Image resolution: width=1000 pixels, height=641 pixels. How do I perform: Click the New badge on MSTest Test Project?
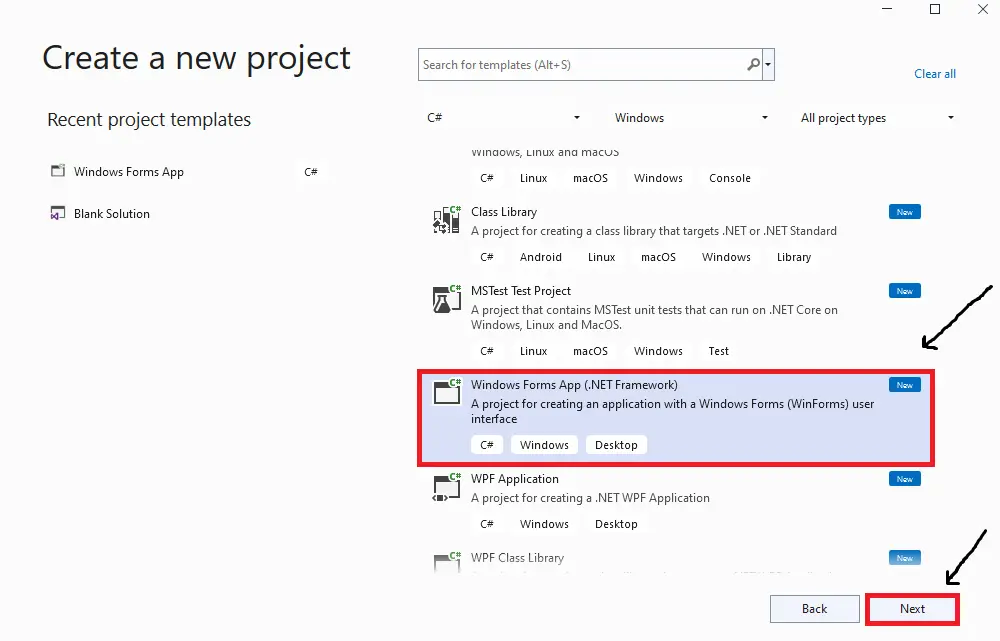point(904,291)
